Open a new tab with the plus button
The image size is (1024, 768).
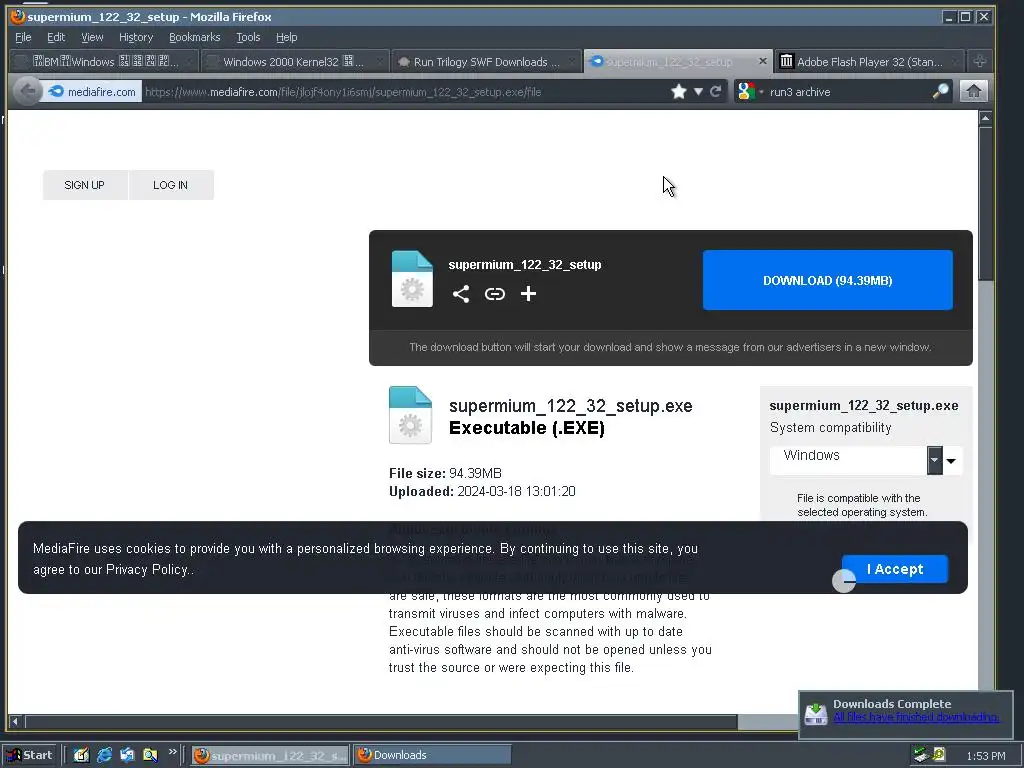coord(980,61)
